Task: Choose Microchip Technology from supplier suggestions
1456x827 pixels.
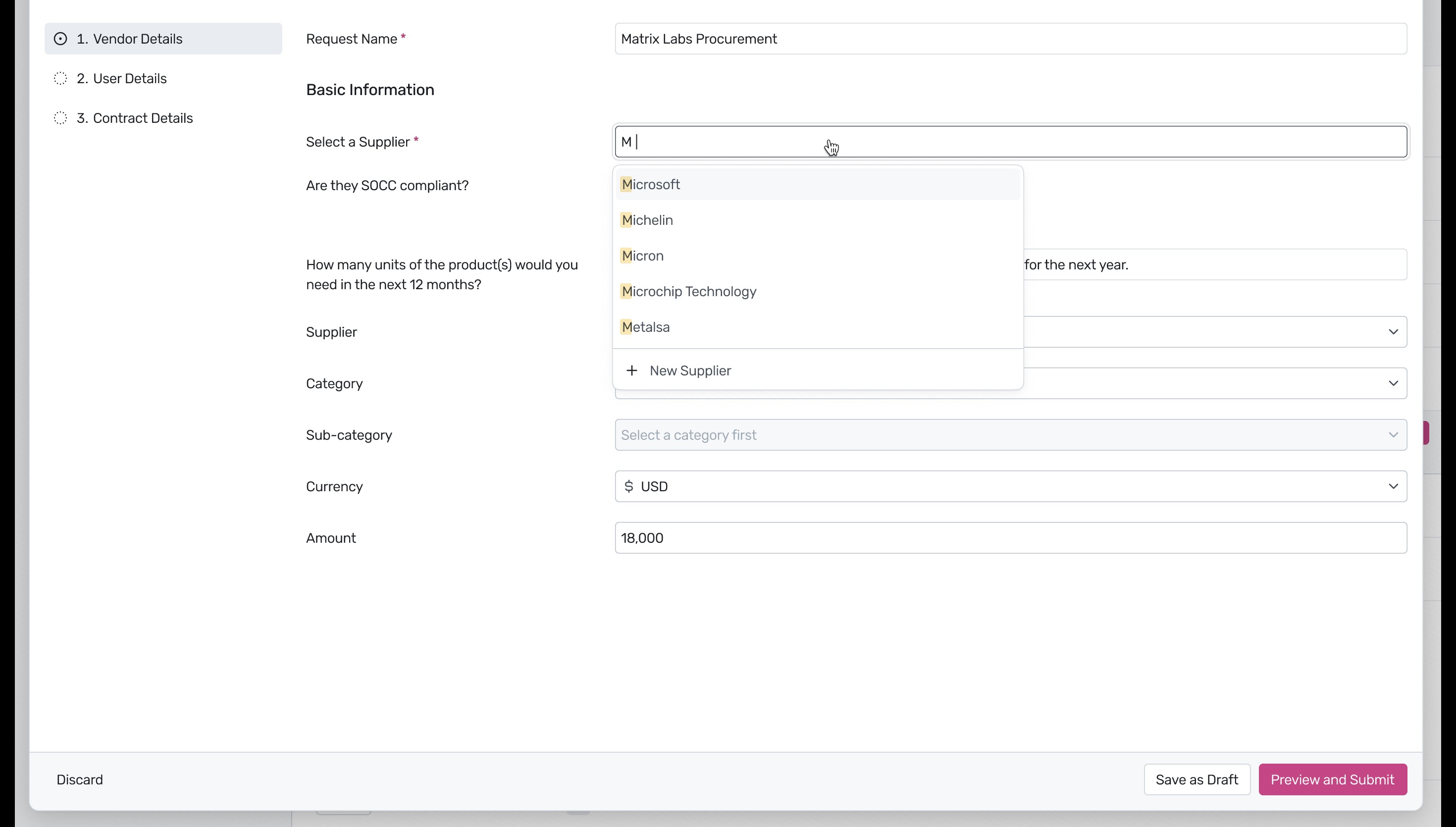Action: click(817, 292)
